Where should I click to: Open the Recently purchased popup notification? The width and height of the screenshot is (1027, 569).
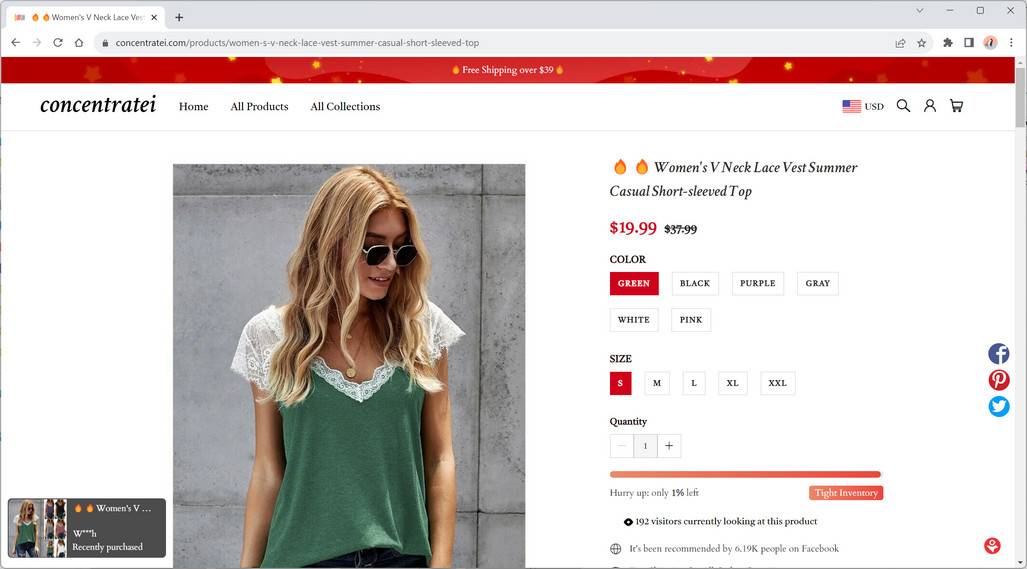[86, 528]
